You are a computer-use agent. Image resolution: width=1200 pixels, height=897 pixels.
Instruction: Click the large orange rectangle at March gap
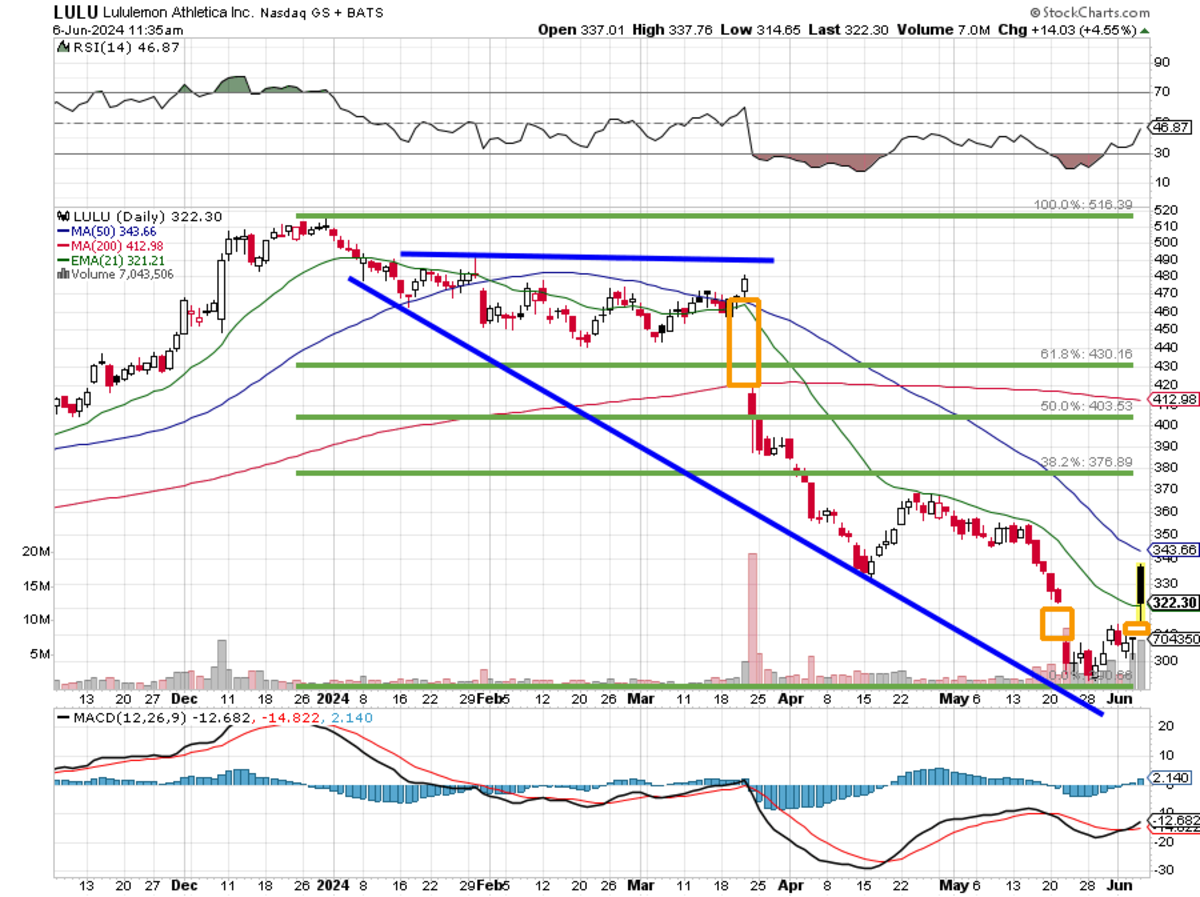(743, 342)
